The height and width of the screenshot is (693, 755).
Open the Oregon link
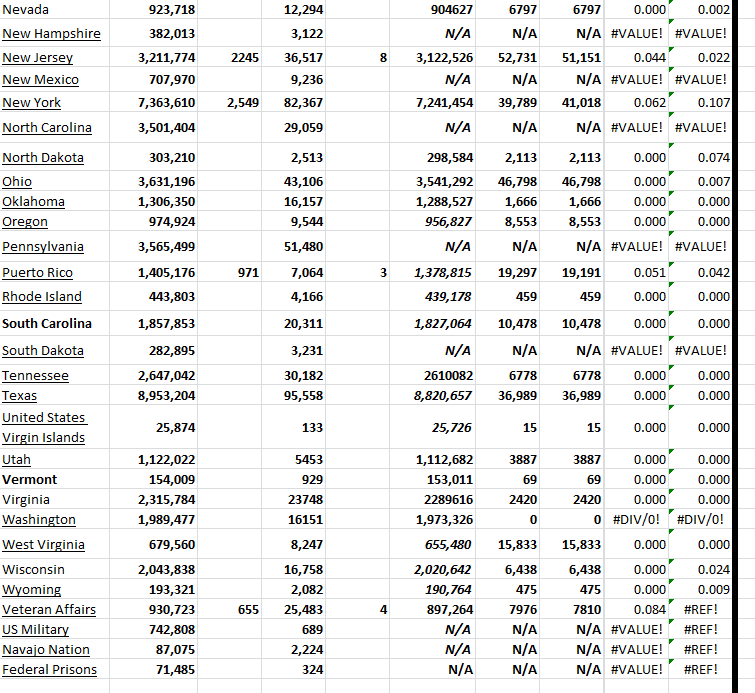point(25,222)
